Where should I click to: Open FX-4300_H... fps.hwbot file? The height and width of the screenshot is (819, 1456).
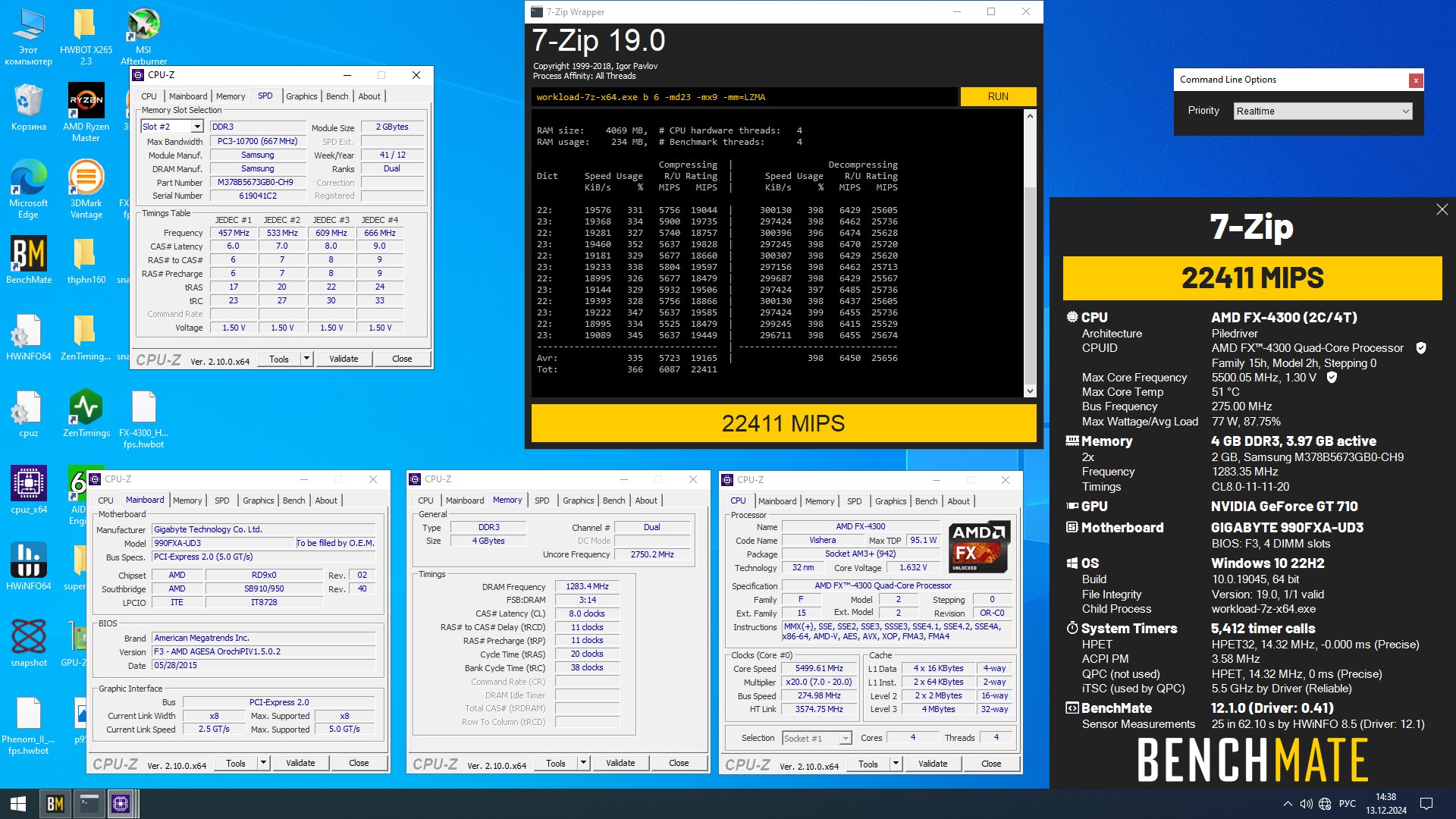(x=143, y=419)
